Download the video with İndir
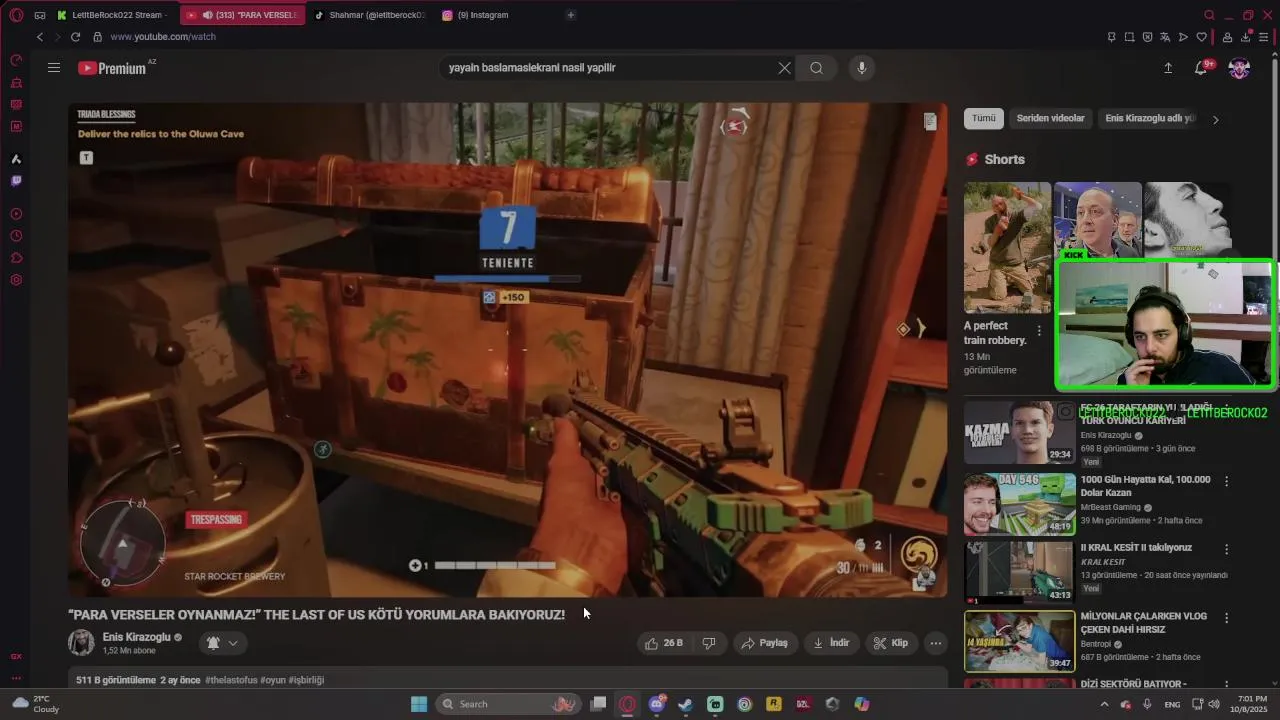This screenshot has height=720, width=1280. pyautogui.click(x=831, y=643)
